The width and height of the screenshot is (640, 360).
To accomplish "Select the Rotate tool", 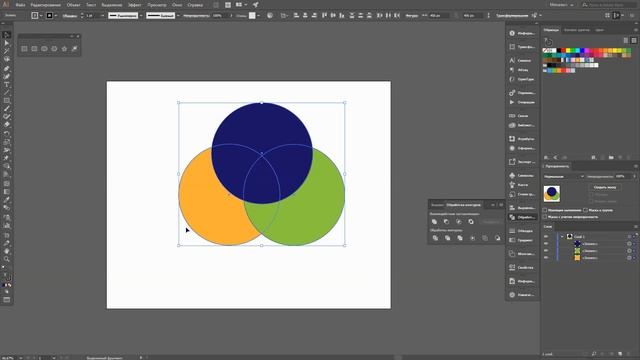I will coord(7,133).
